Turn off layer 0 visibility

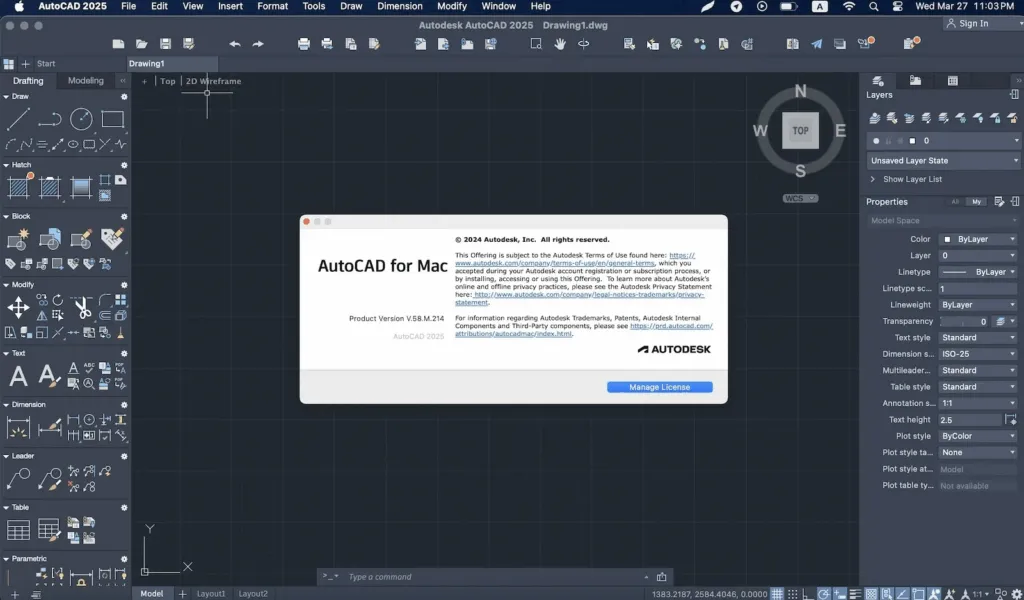point(876,140)
